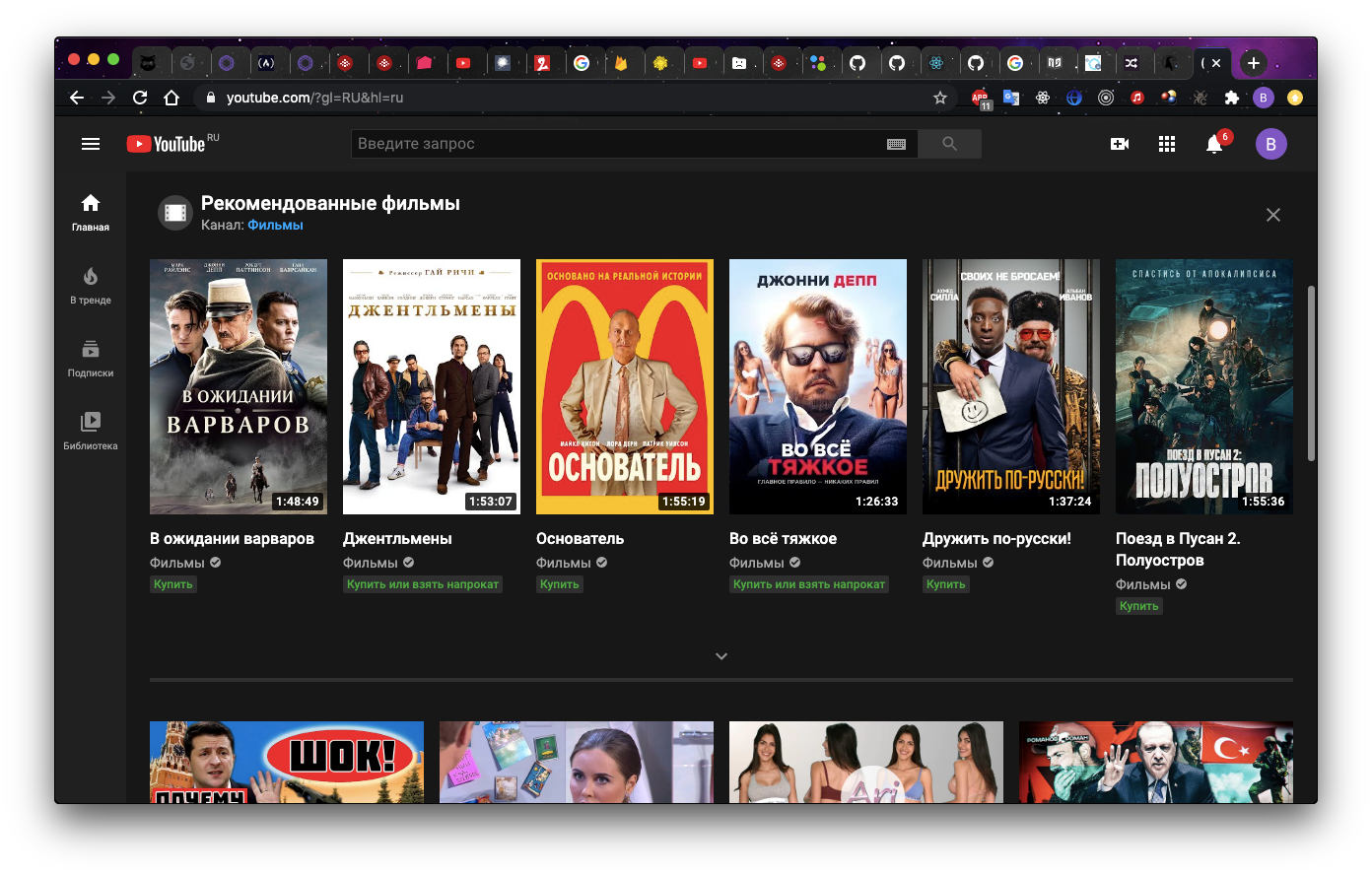Open the Поезд в Пусан 2. Полуостров title
This screenshot has width=1372, height=876.
coord(1178,549)
